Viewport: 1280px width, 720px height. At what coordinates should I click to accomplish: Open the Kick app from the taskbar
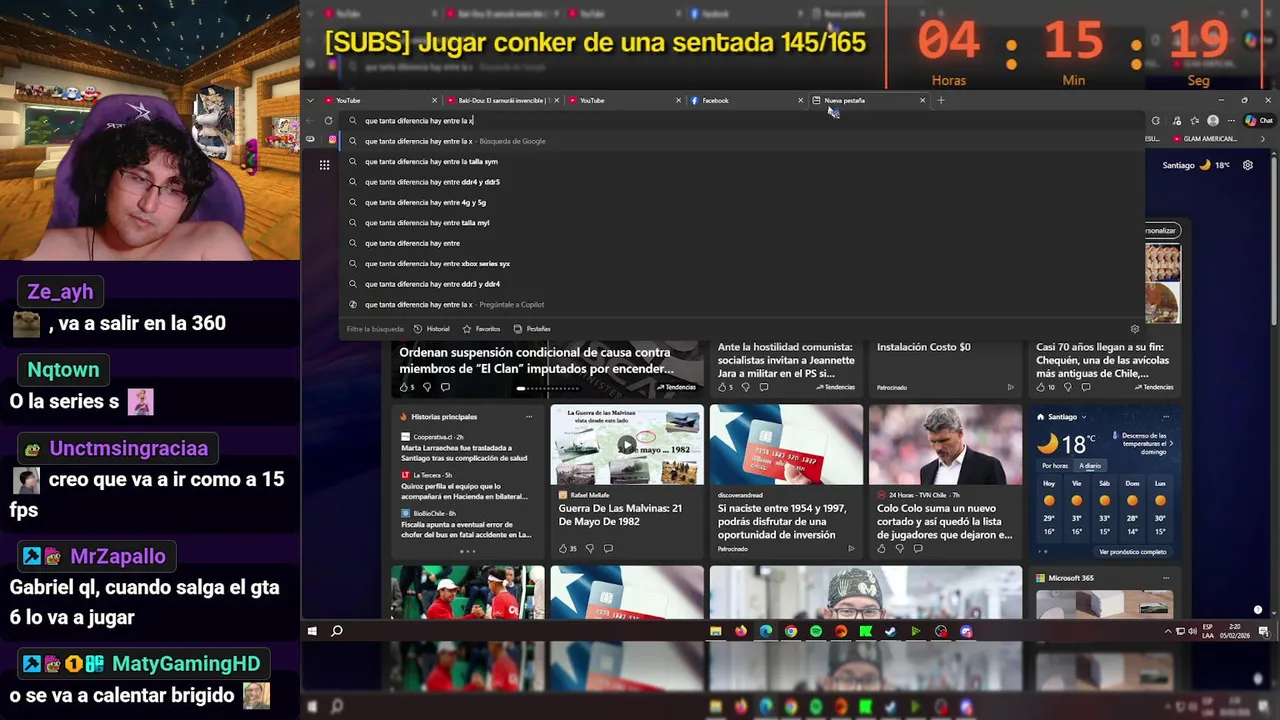coord(866,631)
